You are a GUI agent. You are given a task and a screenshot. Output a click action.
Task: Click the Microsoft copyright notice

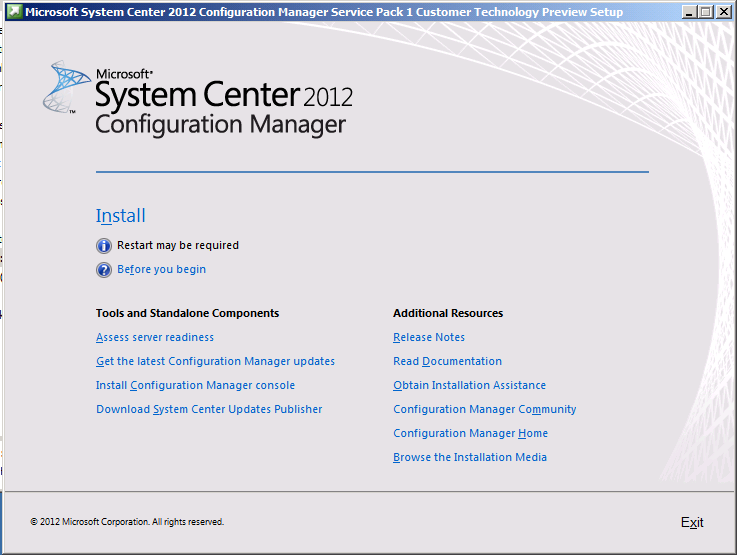pyautogui.click(x=127, y=522)
